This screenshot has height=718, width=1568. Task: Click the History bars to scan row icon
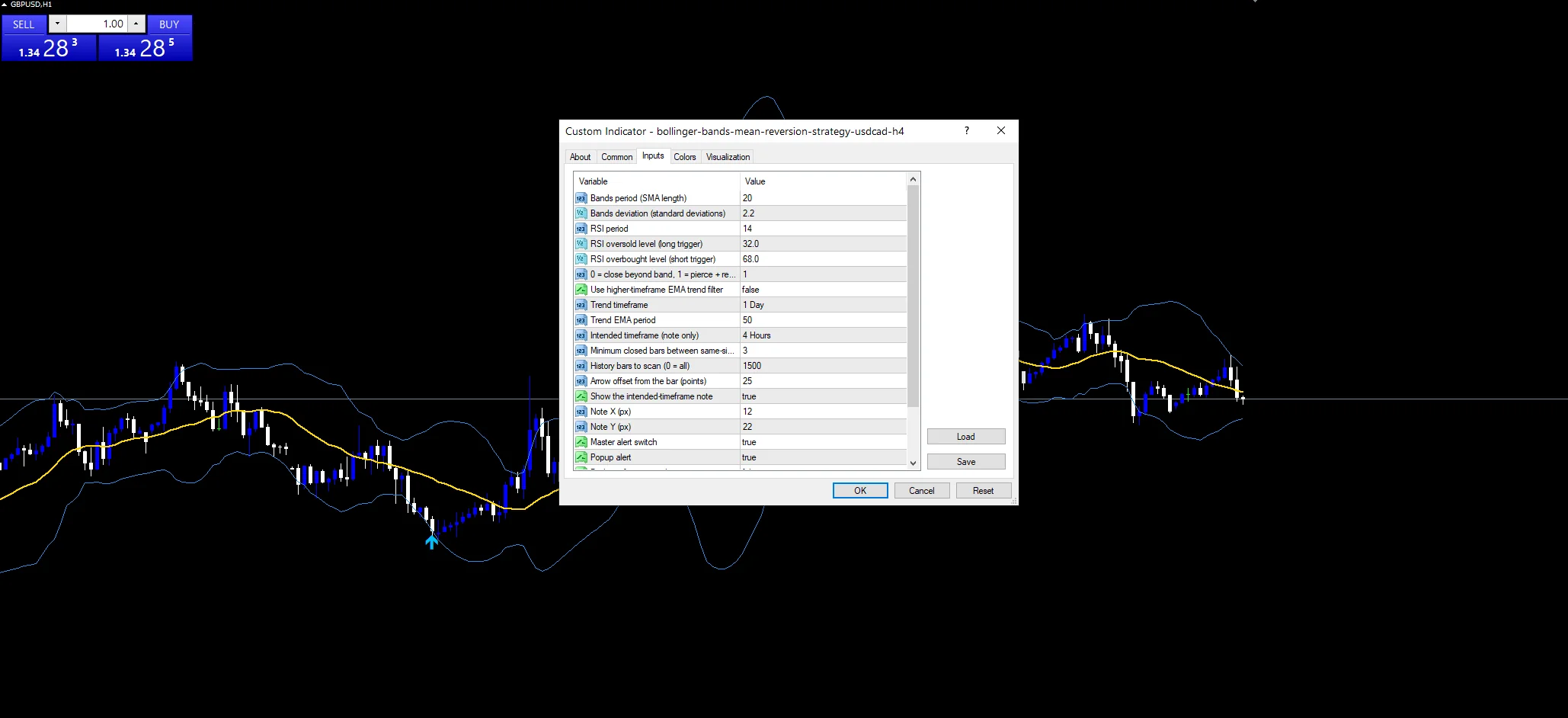[x=581, y=366]
